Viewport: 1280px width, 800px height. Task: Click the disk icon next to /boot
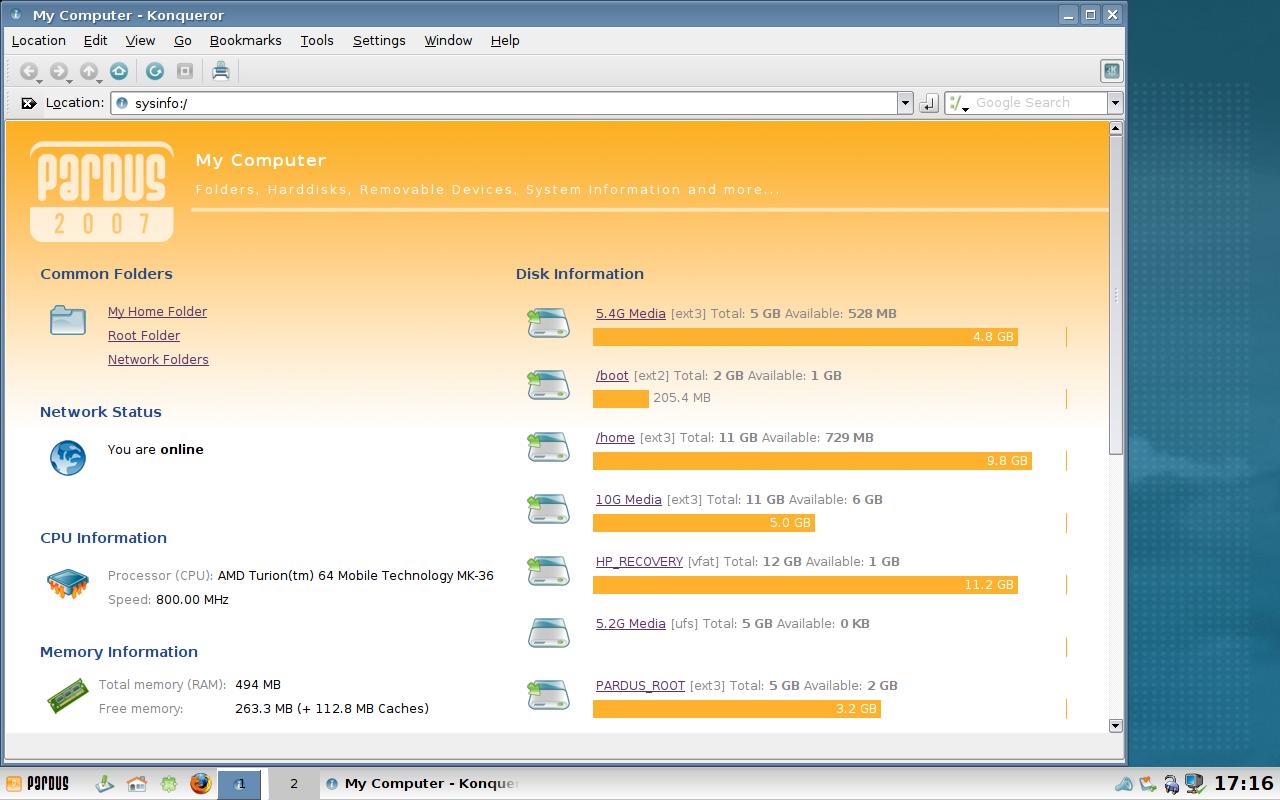[x=548, y=384]
